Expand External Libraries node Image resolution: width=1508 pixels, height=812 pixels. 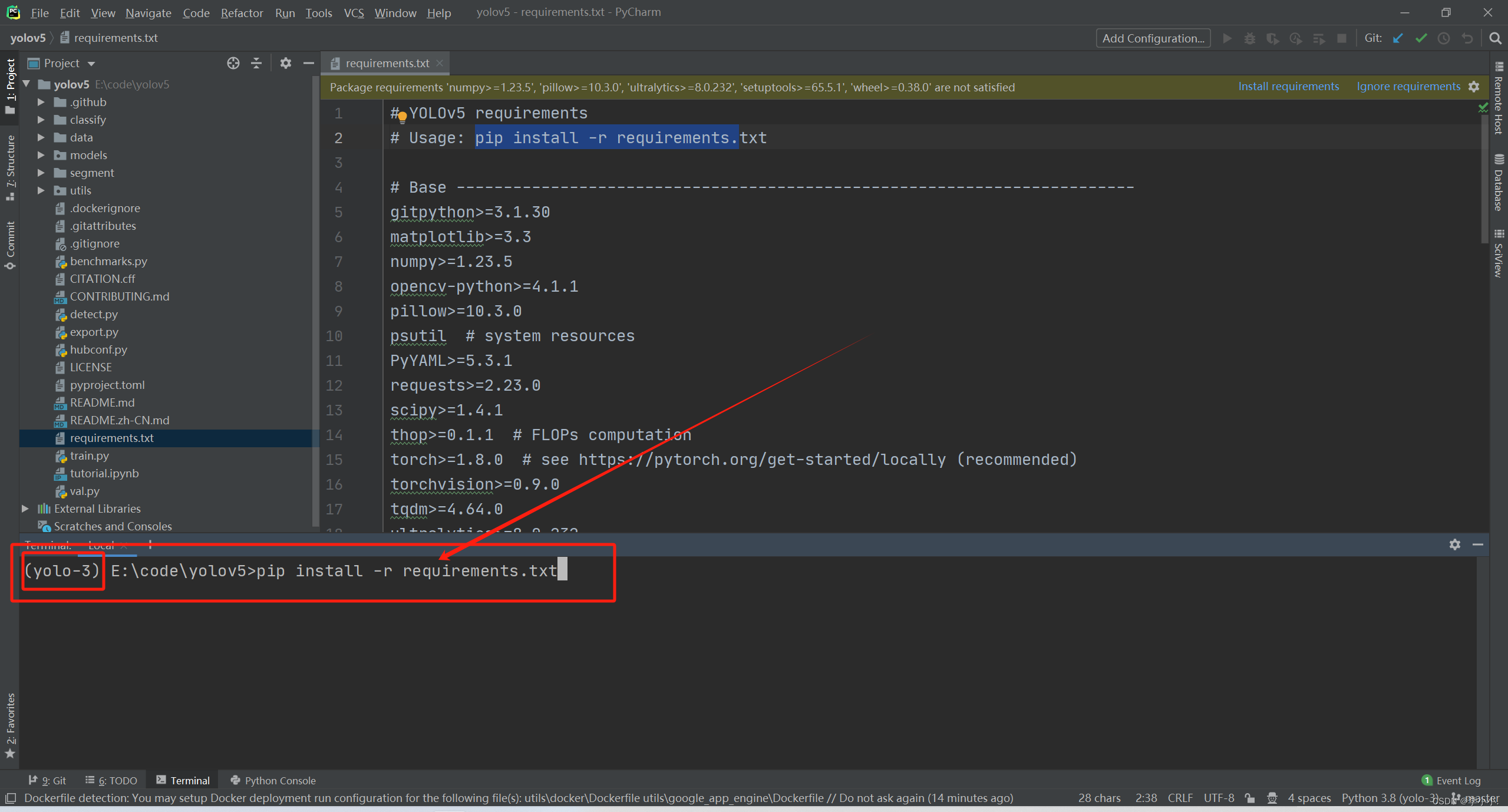pyautogui.click(x=25, y=509)
